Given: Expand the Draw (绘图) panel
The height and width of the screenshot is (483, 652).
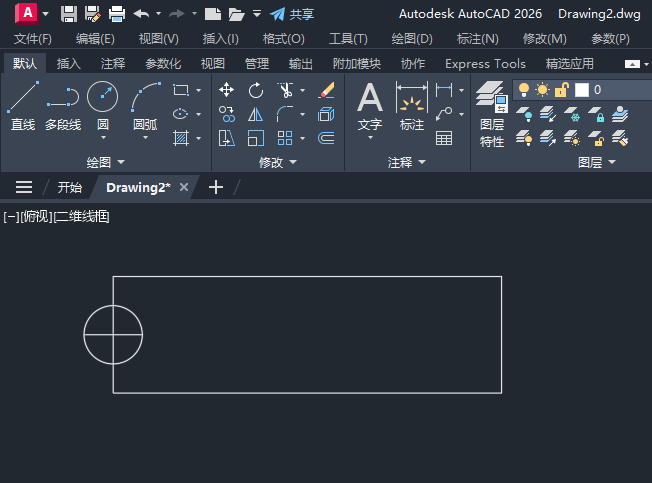Looking at the screenshot, I should tap(106, 162).
